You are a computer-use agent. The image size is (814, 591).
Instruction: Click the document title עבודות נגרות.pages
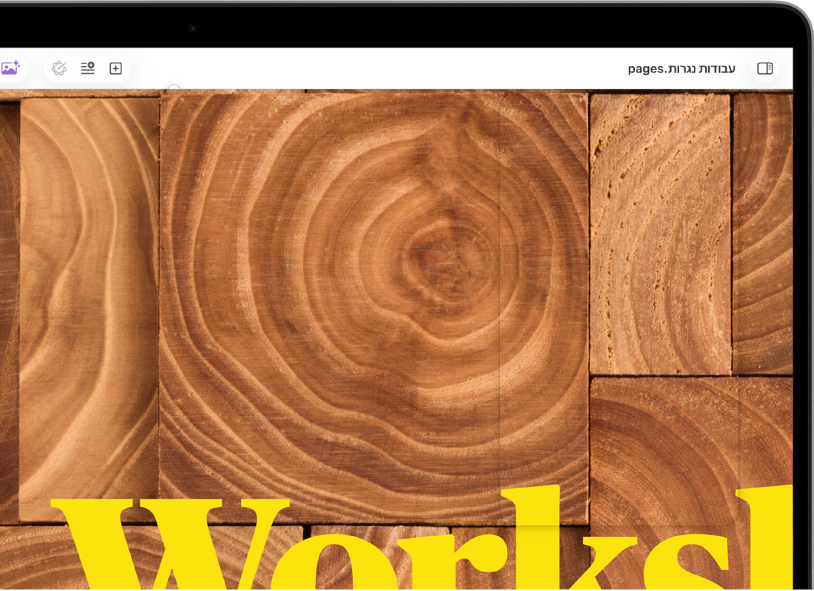coord(681,69)
